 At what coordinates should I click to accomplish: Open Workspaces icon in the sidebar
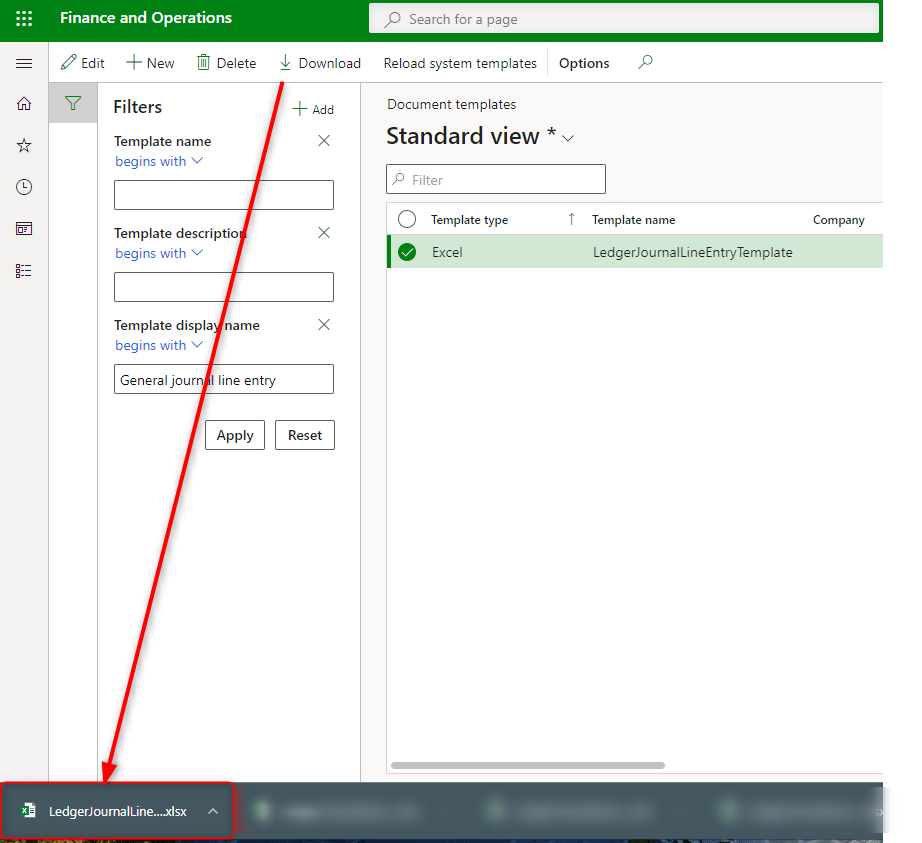point(24,229)
